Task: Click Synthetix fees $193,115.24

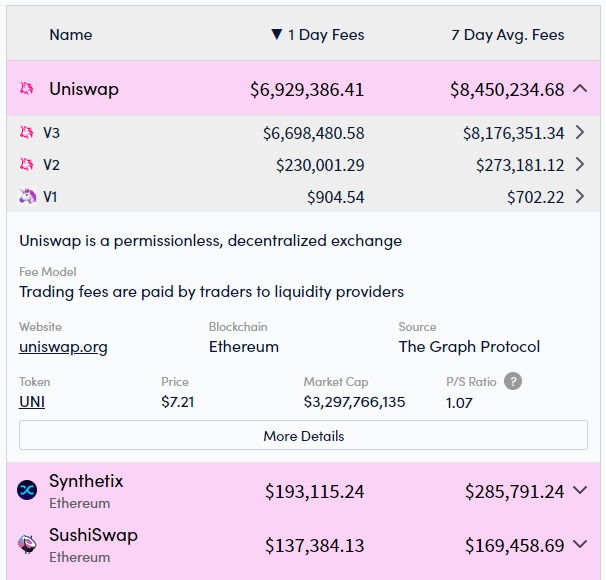Action: 315,492
